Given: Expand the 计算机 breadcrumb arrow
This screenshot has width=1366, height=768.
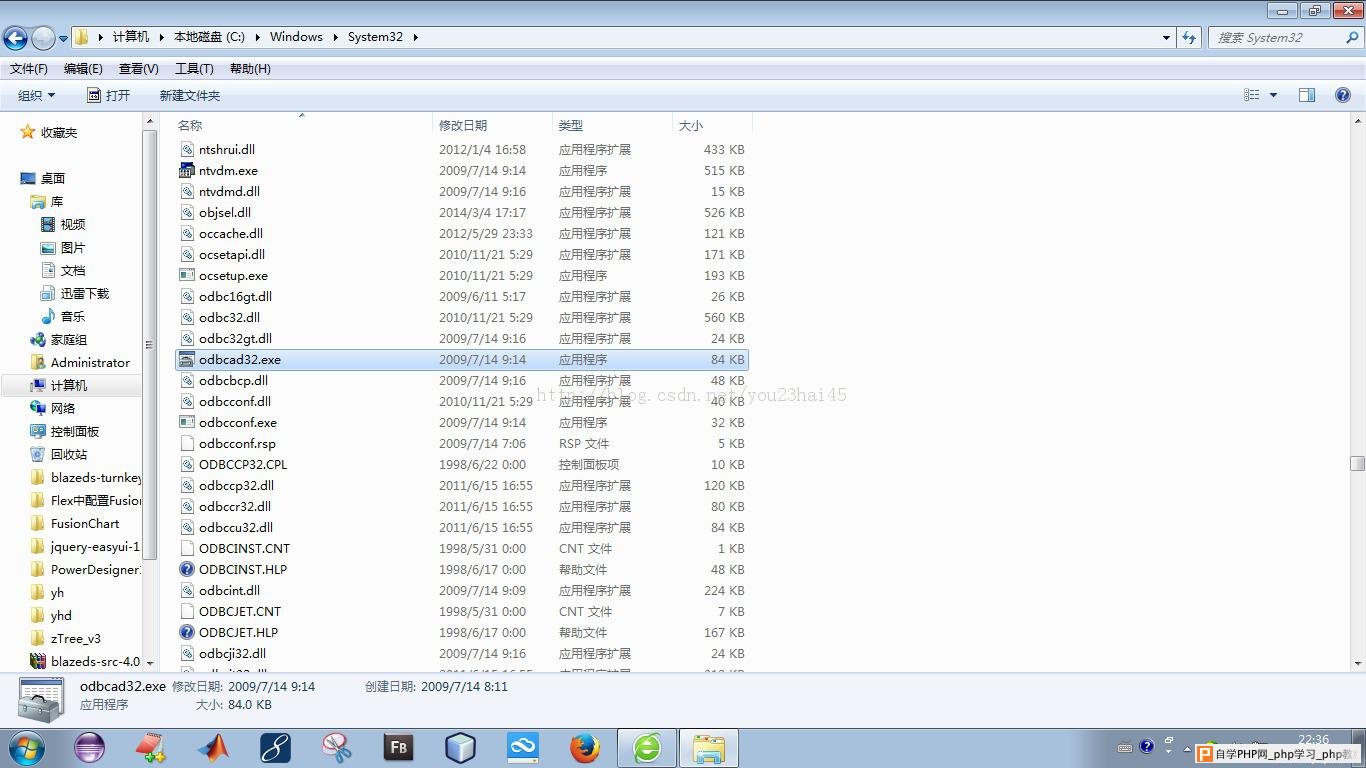Looking at the screenshot, I should [161, 37].
